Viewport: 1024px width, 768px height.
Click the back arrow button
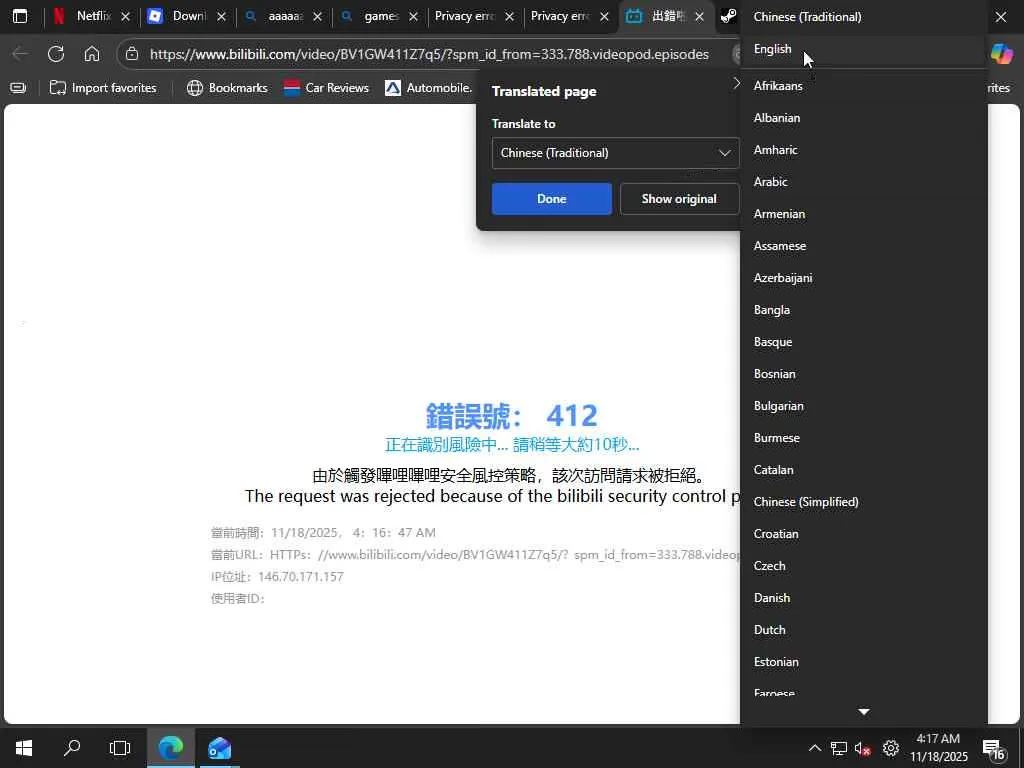[x=21, y=54]
